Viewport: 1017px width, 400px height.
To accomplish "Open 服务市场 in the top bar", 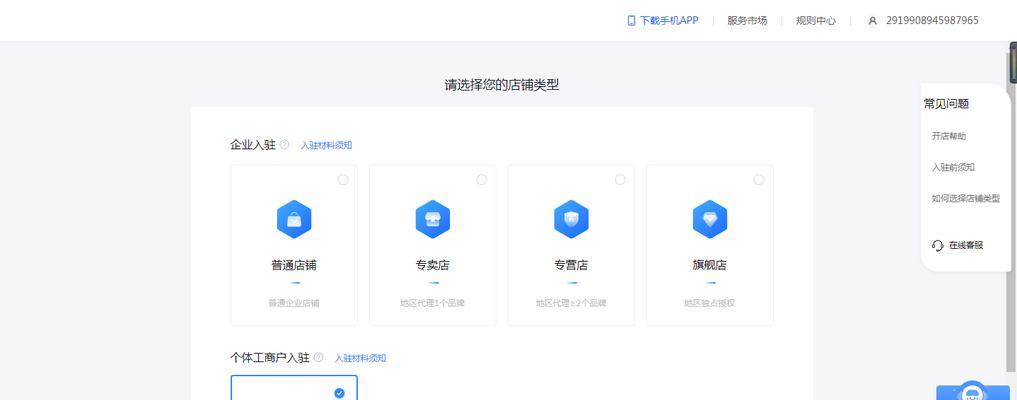I will click(x=747, y=21).
